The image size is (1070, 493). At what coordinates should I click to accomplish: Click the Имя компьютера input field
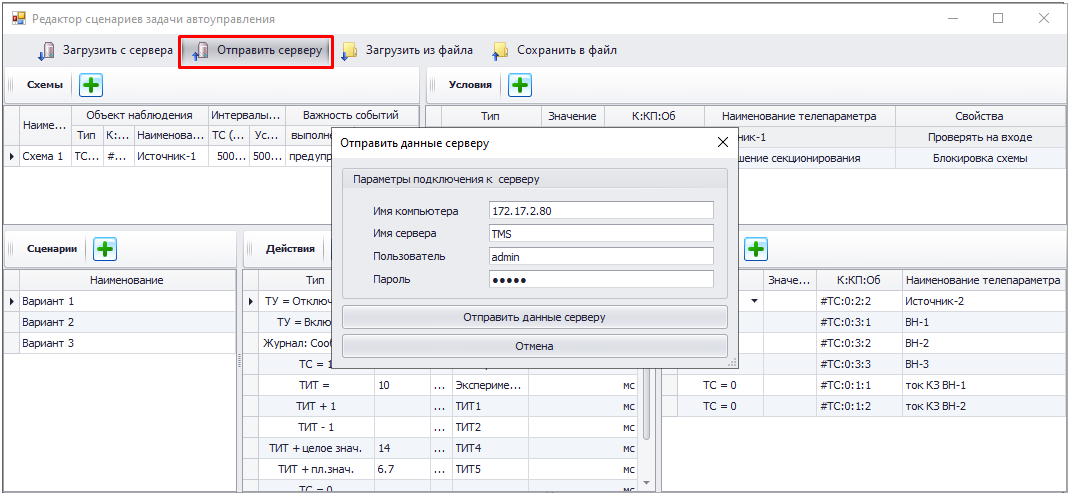click(x=600, y=211)
